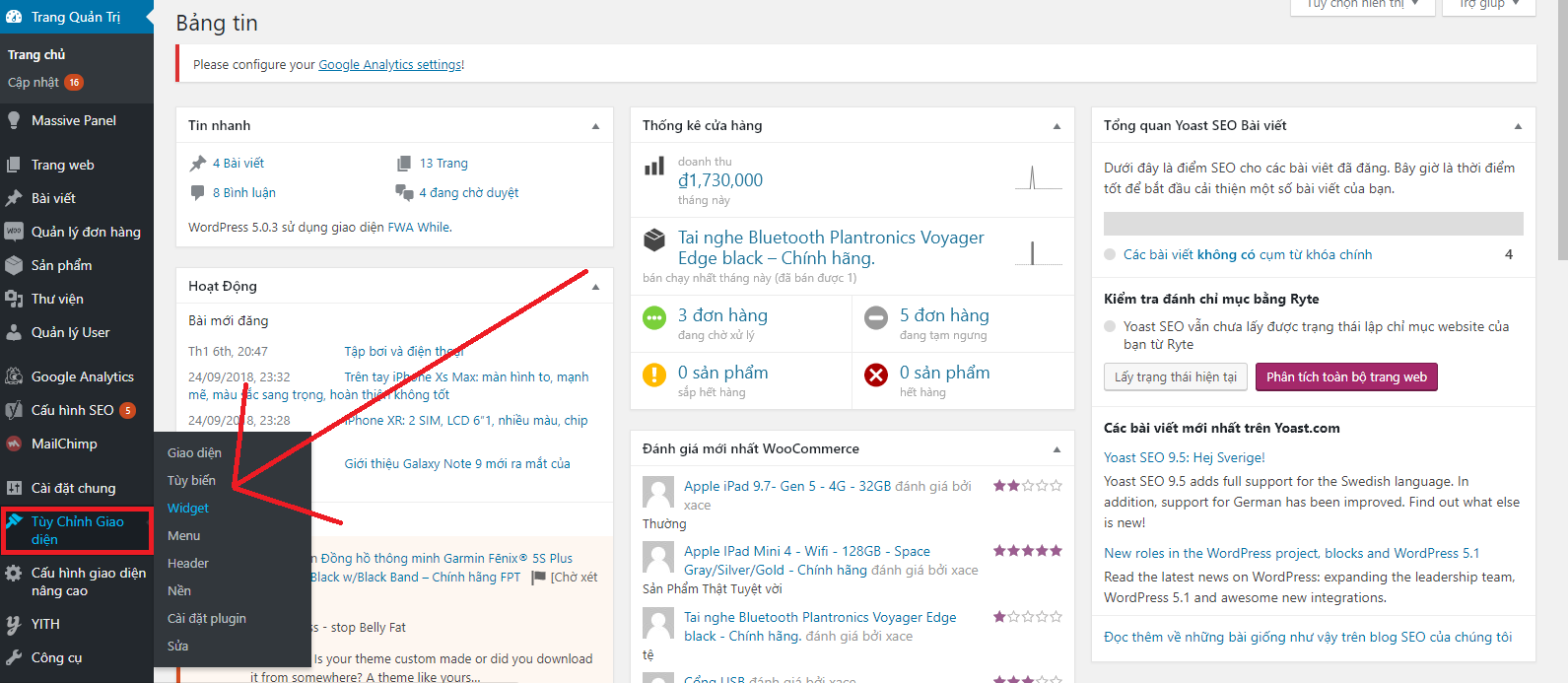Open the Tùy chọn hiển thị dropdown
The width and height of the screenshot is (1568, 683).
(1361, 5)
